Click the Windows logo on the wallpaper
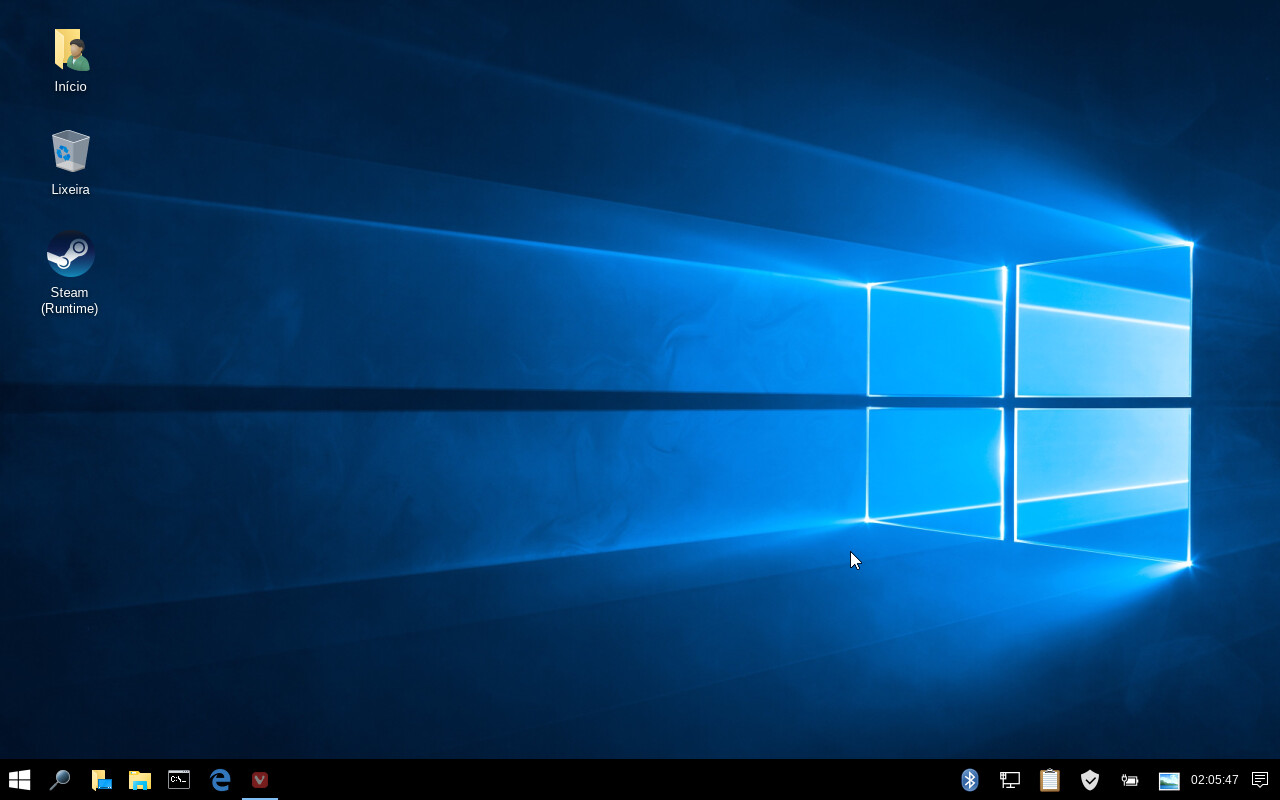The width and height of the screenshot is (1280, 800). (1030, 402)
